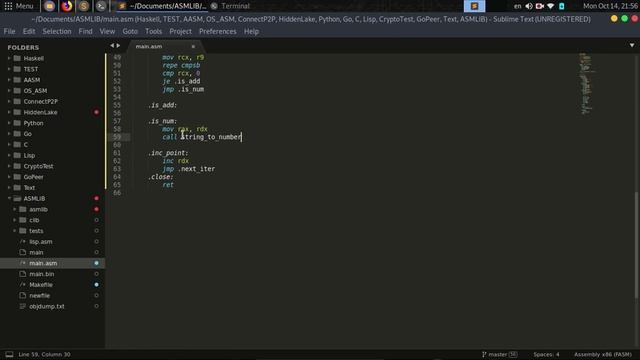Viewport: 640px width, 360px height.
Task: Open the tab list dropdown arrow
Action: pos(631,45)
